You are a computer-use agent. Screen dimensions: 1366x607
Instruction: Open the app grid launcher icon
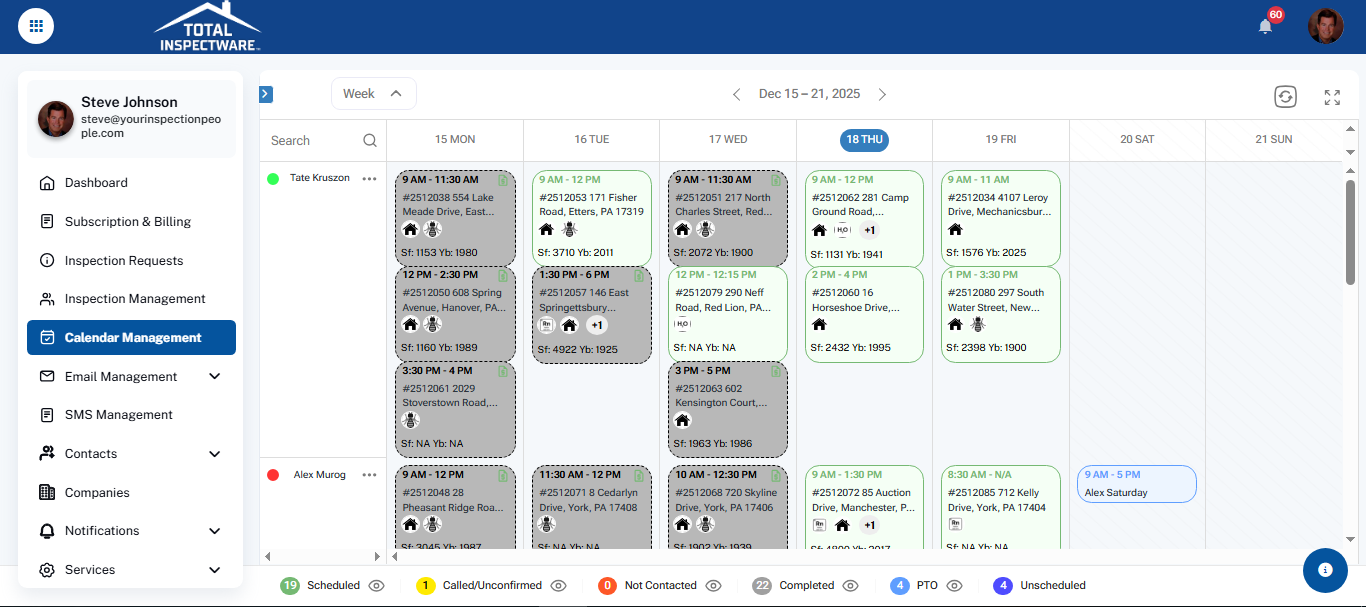pyautogui.click(x=36, y=26)
